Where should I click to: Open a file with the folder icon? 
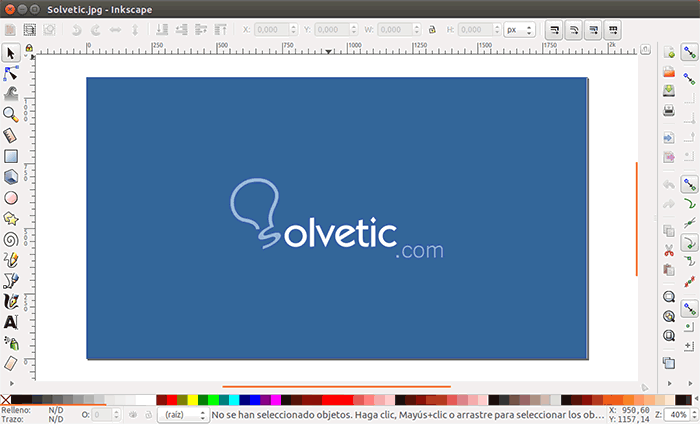tap(669, 71)
